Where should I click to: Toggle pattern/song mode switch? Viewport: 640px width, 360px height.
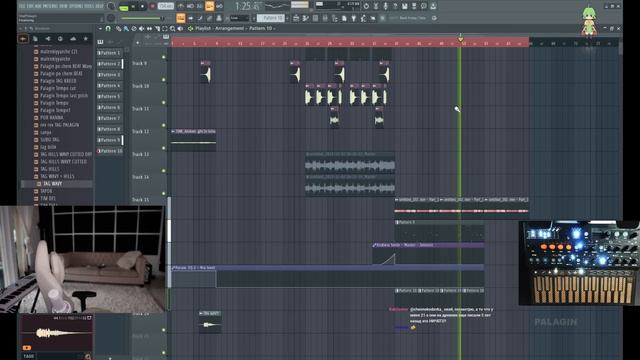coord(123,7)
